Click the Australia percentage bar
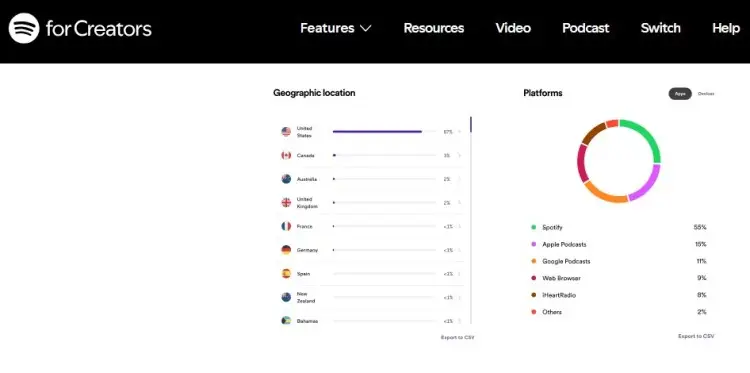This screenshot has height=373, width=750. pos(384,179)
